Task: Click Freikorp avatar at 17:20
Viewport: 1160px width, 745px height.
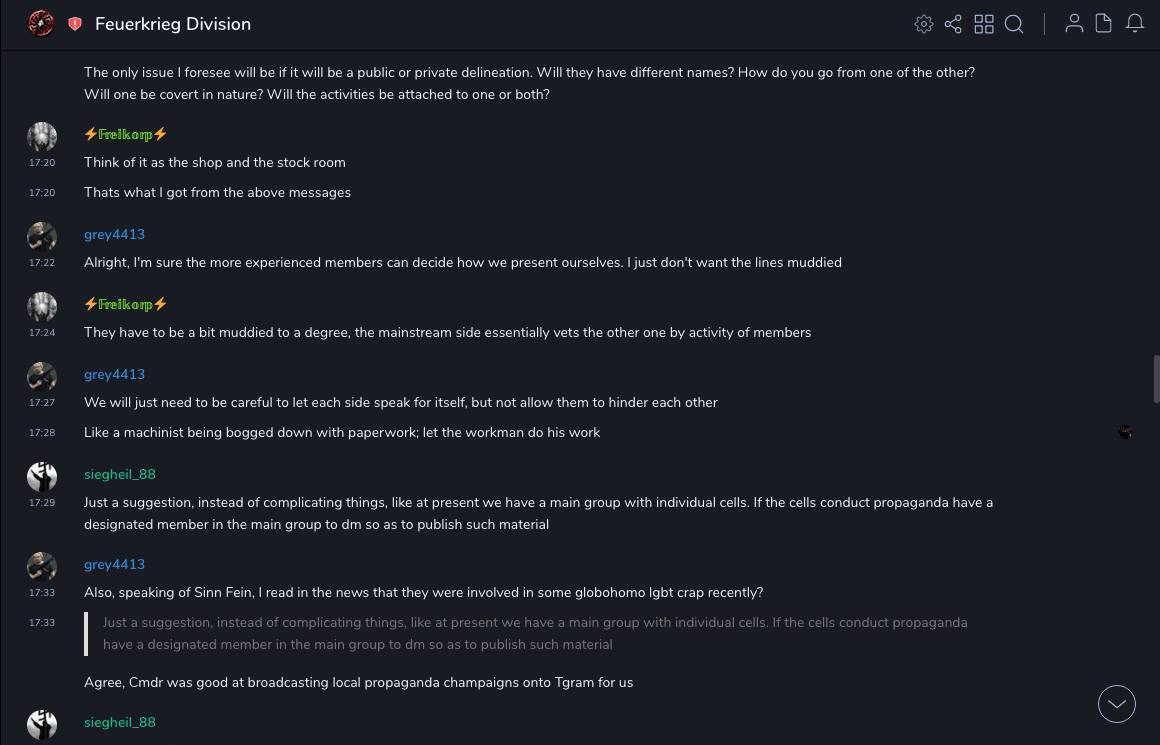Action: click(42, 136)
